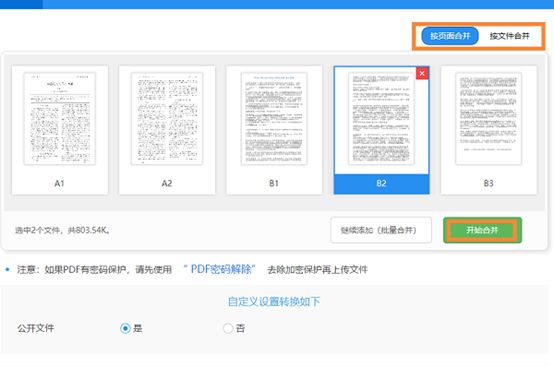554x366 pixels.
Task: Click the 公开文件 label
Action: pyautogui.click(x=36, y=328)
